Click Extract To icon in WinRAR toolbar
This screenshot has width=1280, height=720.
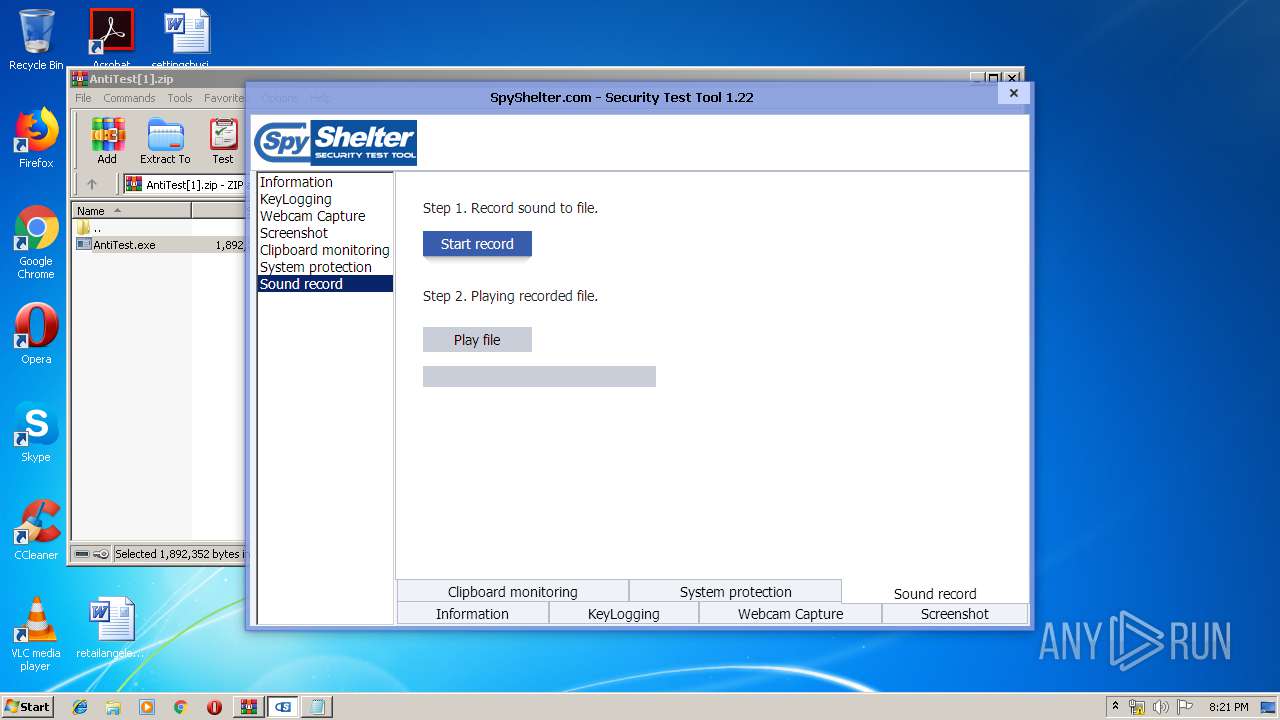tap(165, 141)
